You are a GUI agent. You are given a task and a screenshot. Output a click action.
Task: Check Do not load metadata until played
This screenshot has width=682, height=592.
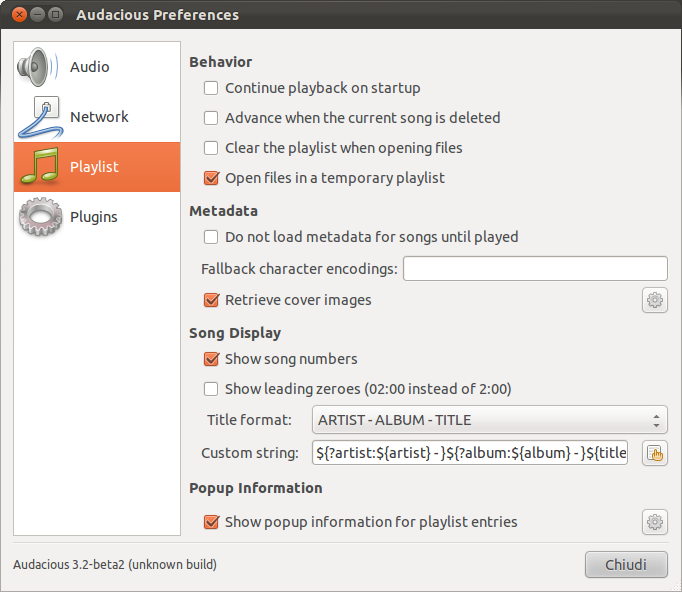(x=211, y=237)
